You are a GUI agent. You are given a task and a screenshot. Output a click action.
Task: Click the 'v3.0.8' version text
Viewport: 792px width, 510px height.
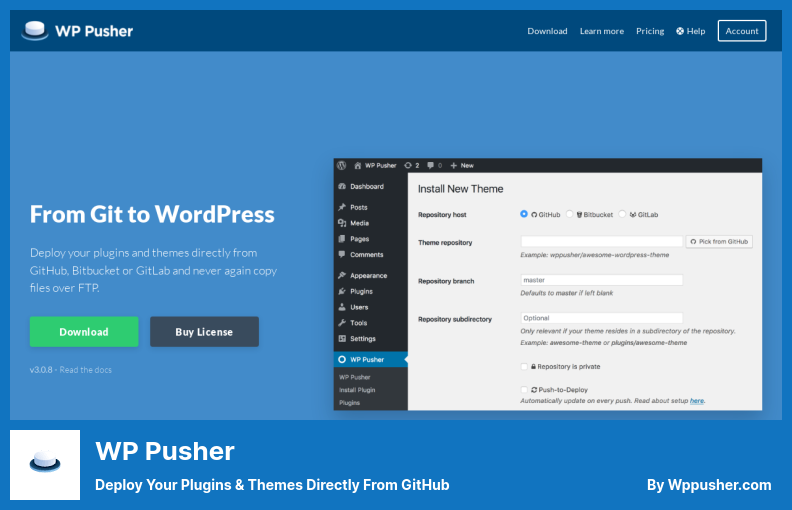click(41, 370)
